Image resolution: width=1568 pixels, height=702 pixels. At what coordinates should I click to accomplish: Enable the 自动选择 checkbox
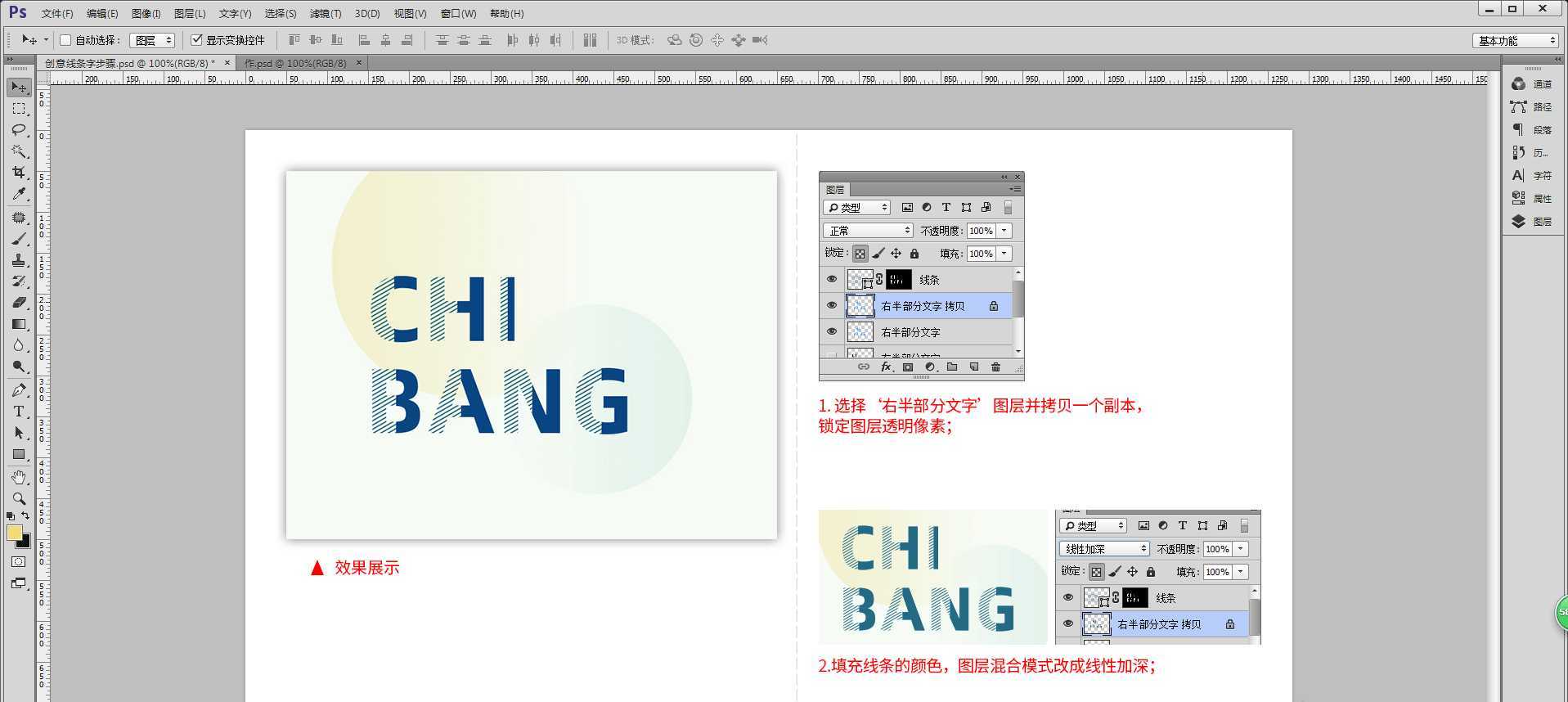[66, 40]
